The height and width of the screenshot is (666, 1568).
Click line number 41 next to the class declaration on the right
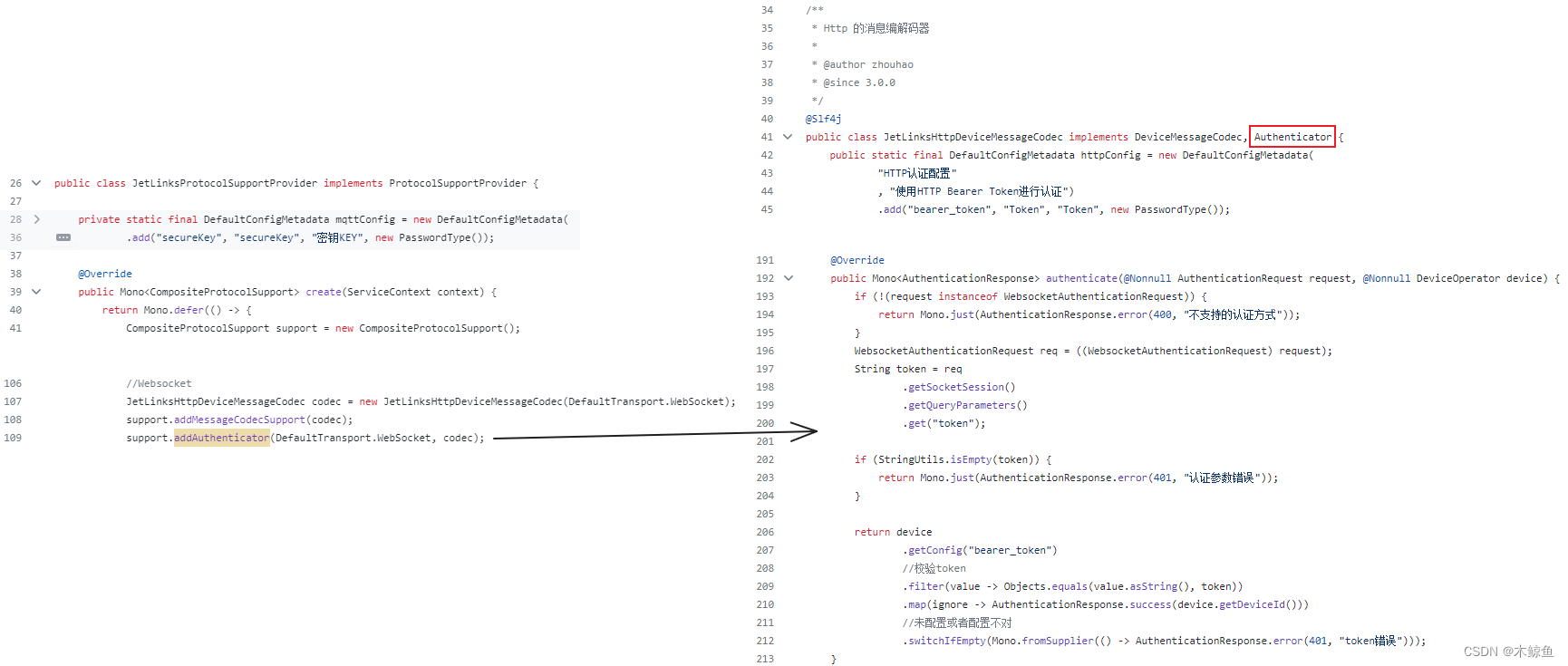pyautogui.click(x=767, y=137)
